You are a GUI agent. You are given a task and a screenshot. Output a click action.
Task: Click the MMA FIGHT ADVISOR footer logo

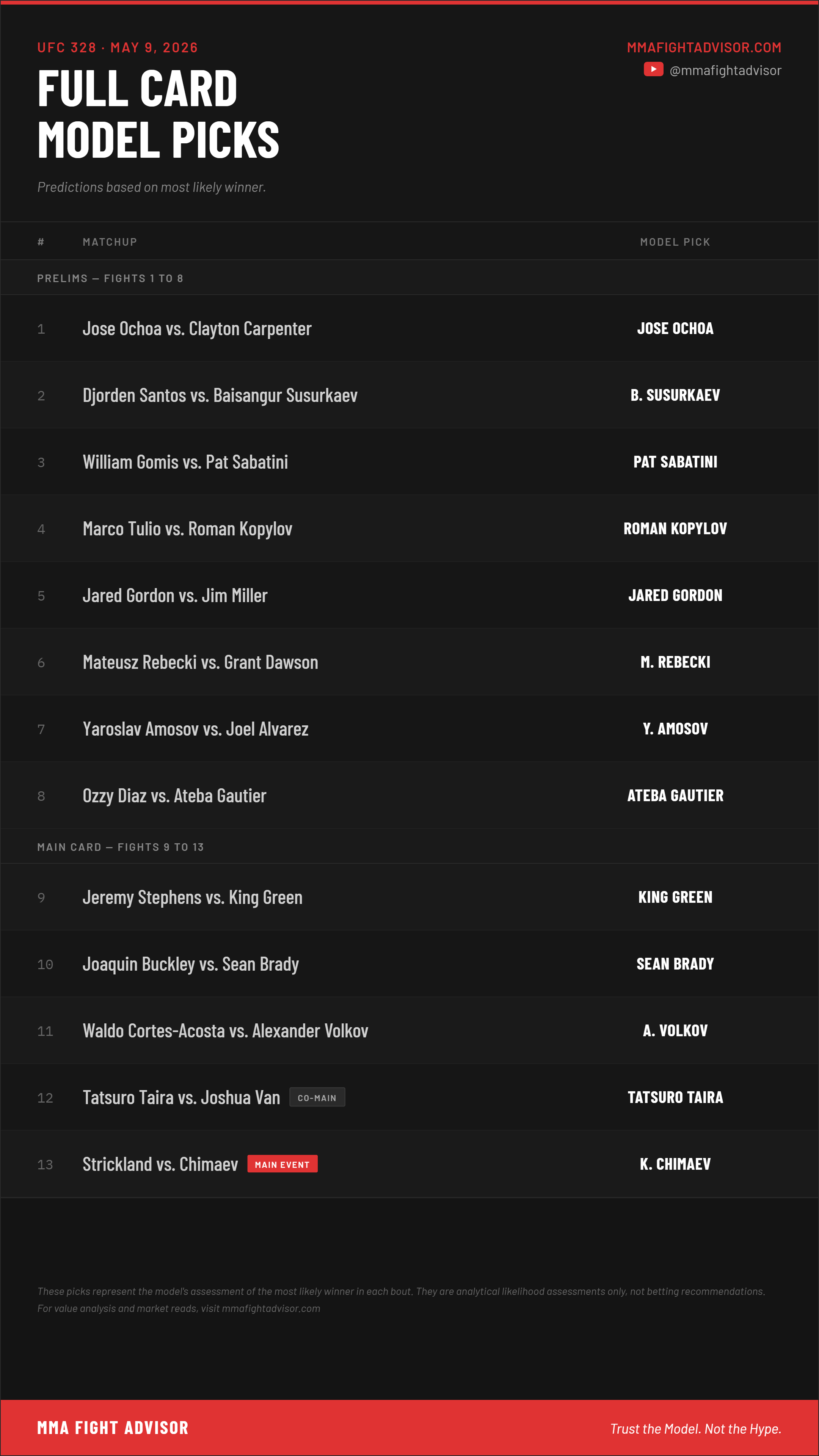click(113, 1428)
